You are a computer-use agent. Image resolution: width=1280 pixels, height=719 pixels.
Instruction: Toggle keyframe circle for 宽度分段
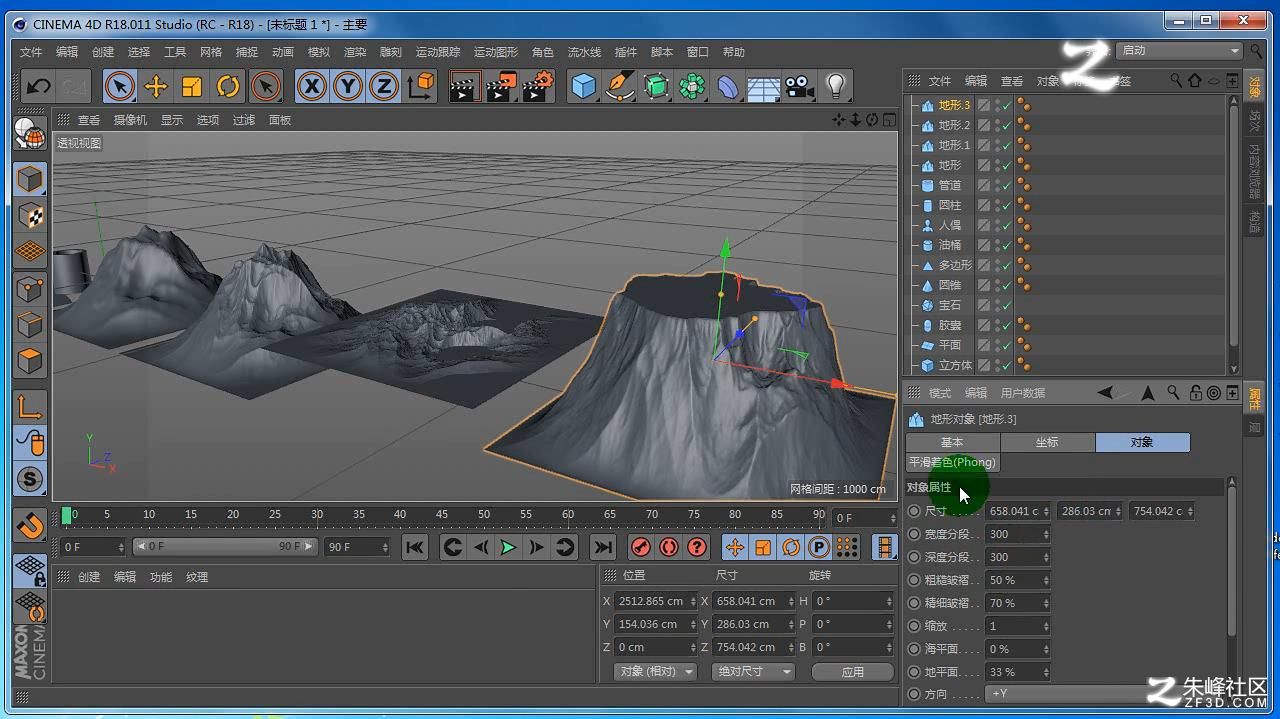click(913, 534)
